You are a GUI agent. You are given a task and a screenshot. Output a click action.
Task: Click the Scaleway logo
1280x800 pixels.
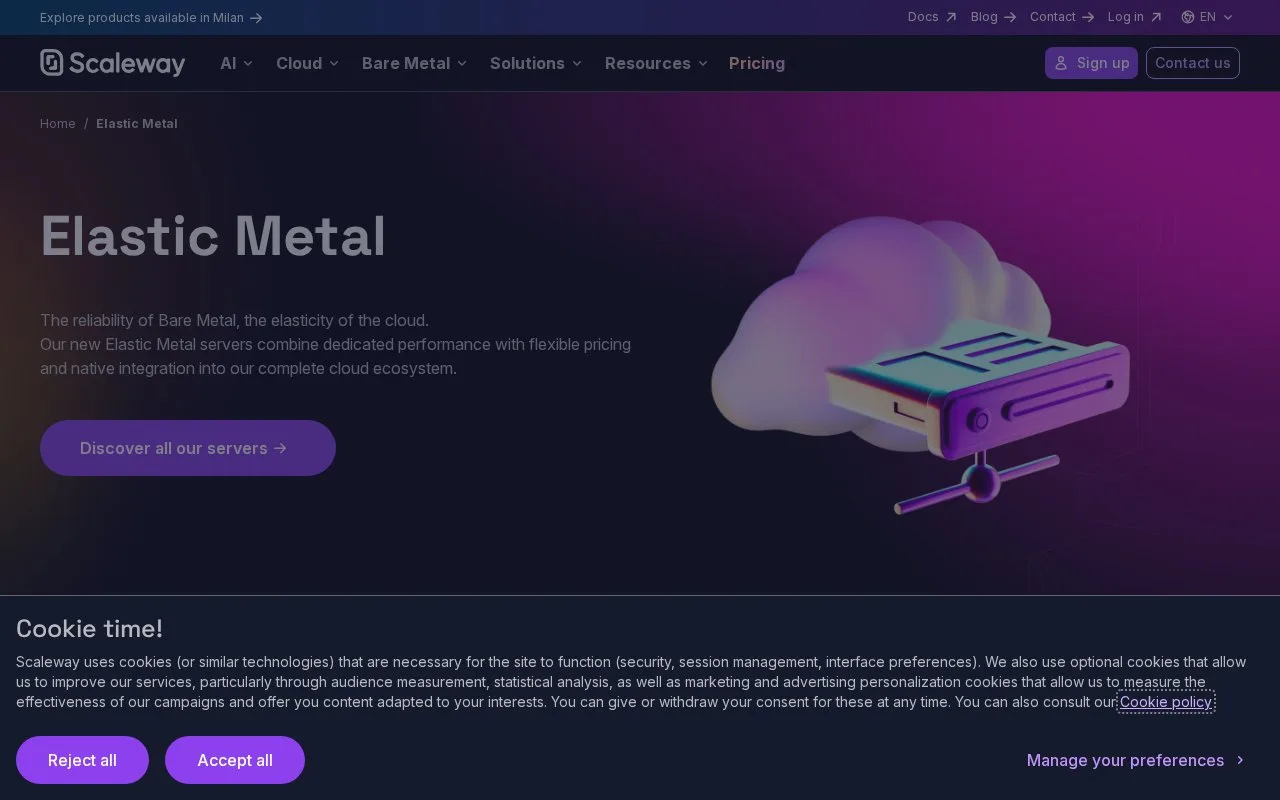pos(112,63)
